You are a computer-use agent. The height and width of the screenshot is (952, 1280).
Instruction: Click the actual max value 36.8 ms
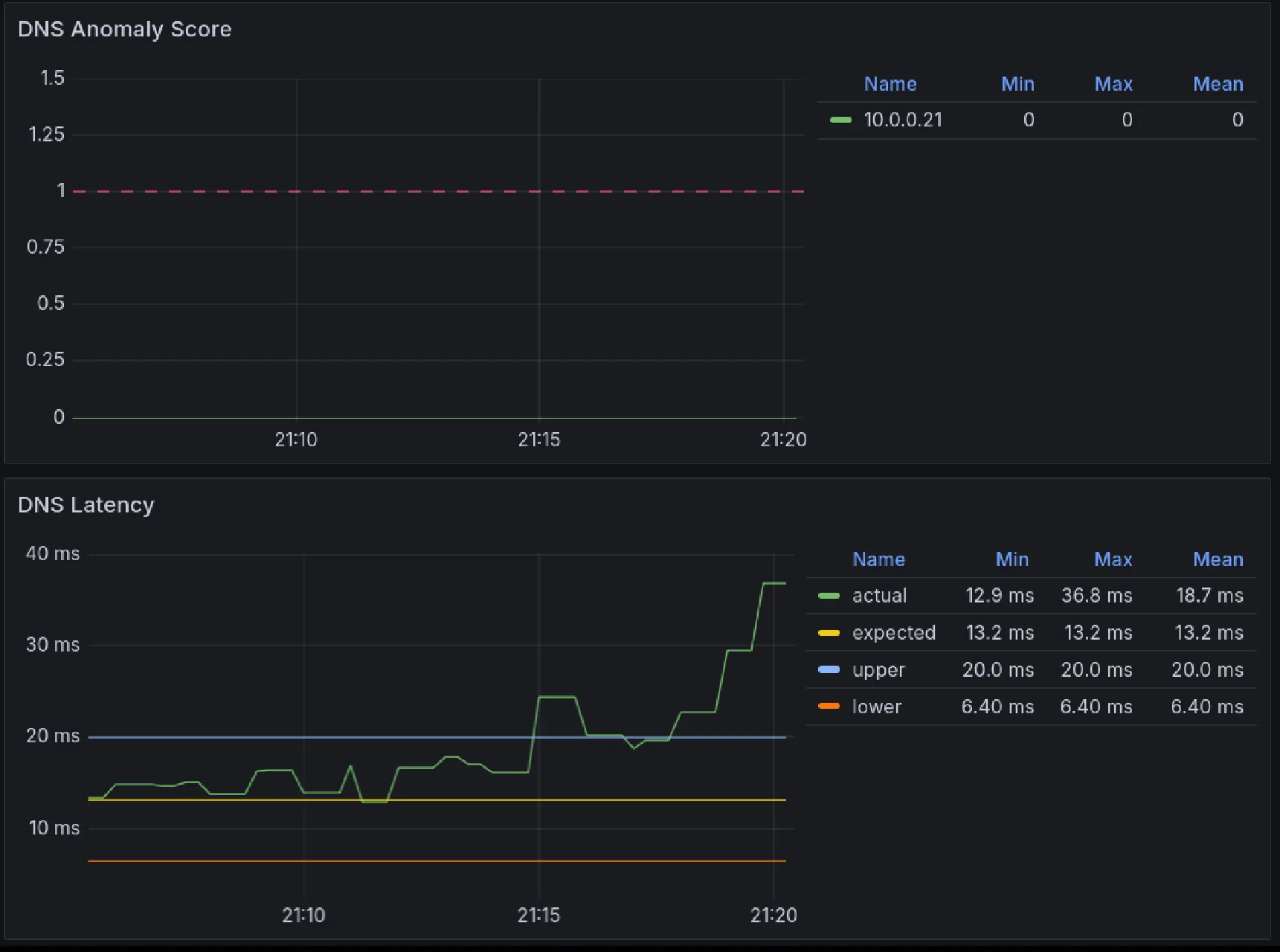point(1097,596)
